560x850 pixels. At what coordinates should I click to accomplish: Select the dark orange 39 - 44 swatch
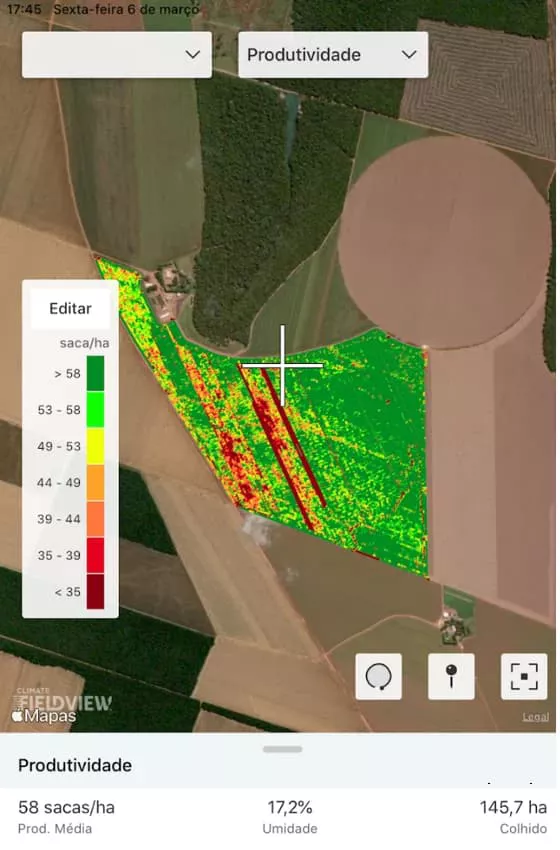coord(95,519)
